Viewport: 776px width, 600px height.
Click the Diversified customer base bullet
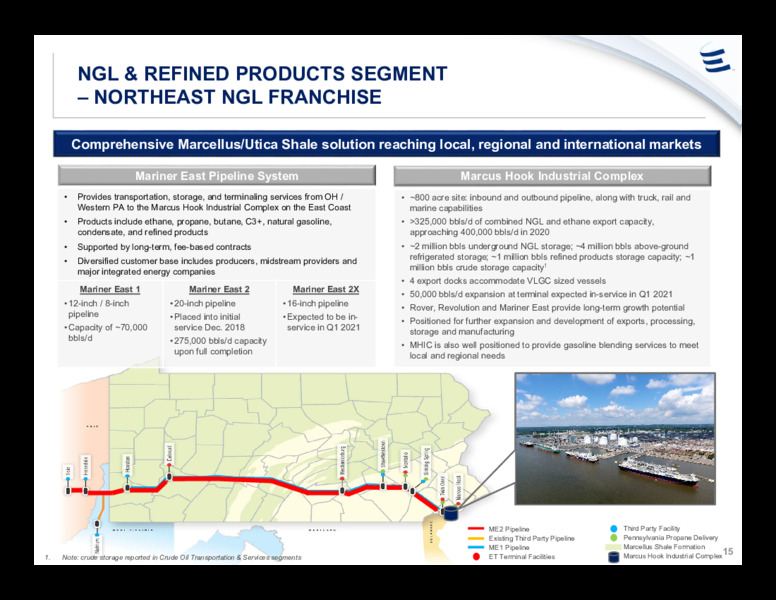(x=217, y=266)
